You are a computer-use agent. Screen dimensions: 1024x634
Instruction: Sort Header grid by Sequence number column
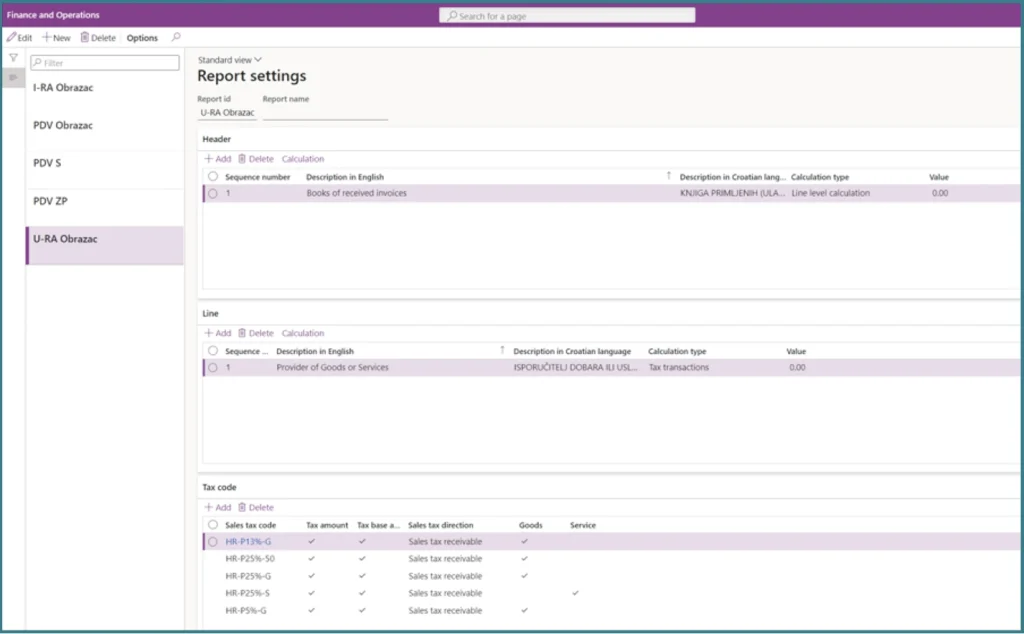[x=257, y=177]
